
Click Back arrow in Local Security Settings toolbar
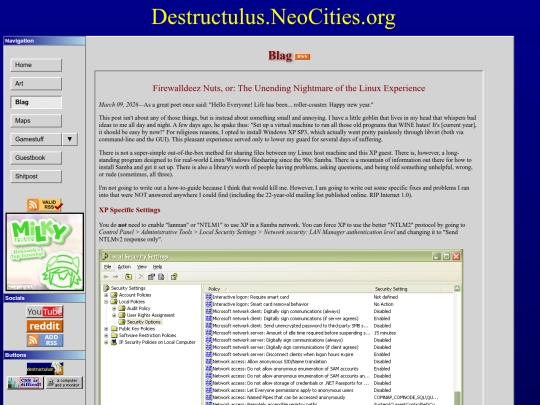click(x=106, y=277)
